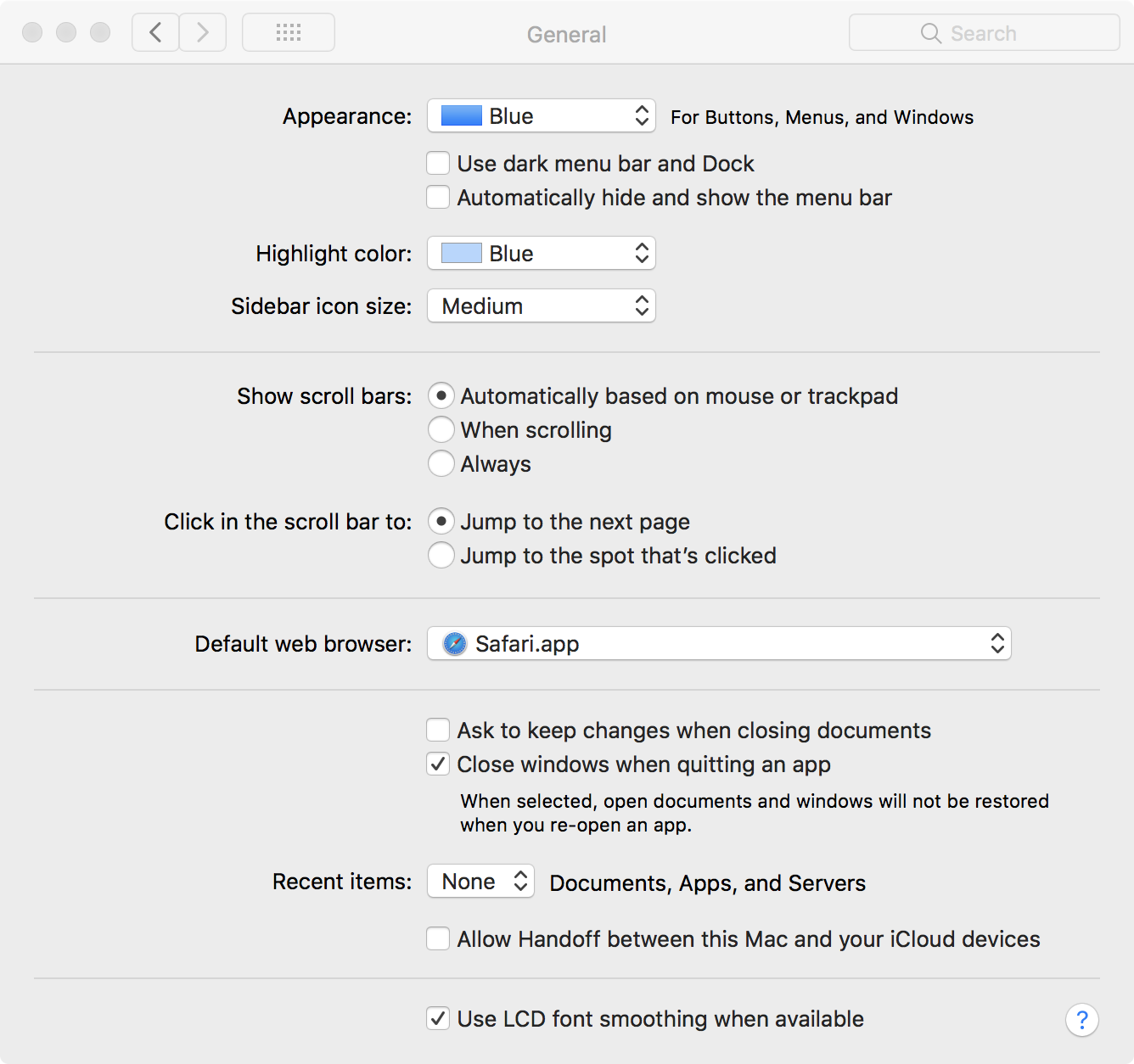
Task: Click the back navigation arrow
Action: (x=154, y=32)
